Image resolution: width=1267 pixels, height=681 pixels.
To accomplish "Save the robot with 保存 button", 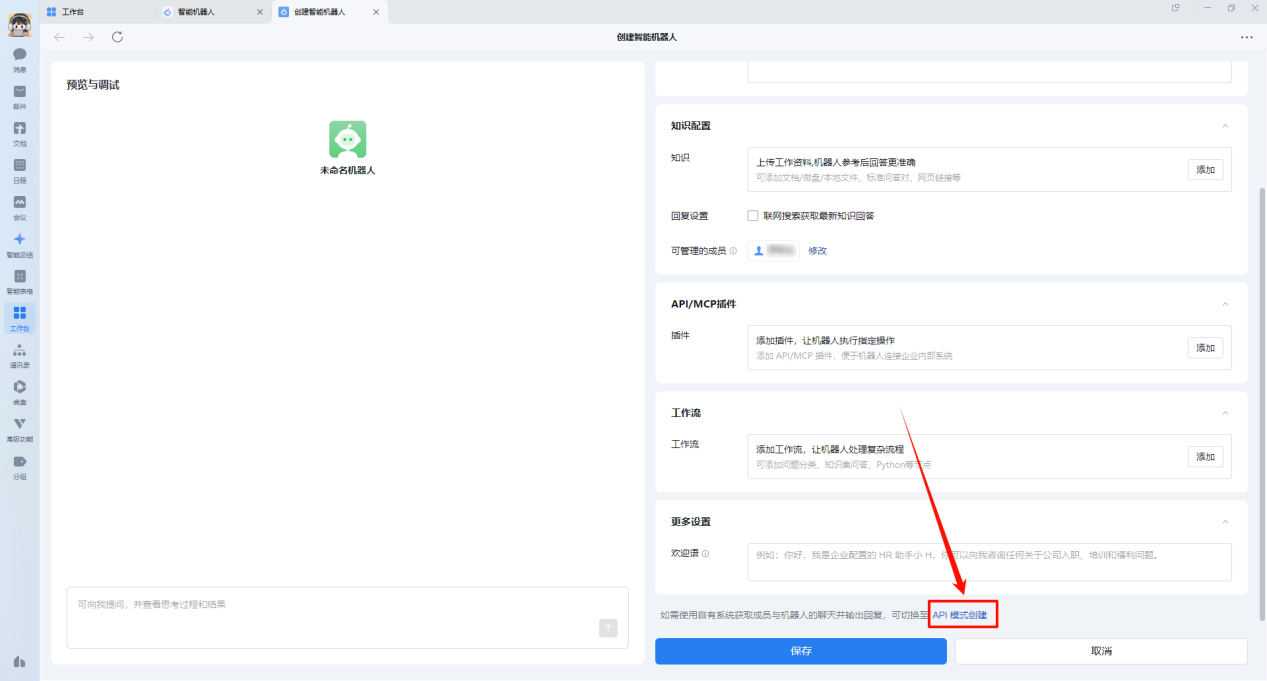I will coord(800,651).
